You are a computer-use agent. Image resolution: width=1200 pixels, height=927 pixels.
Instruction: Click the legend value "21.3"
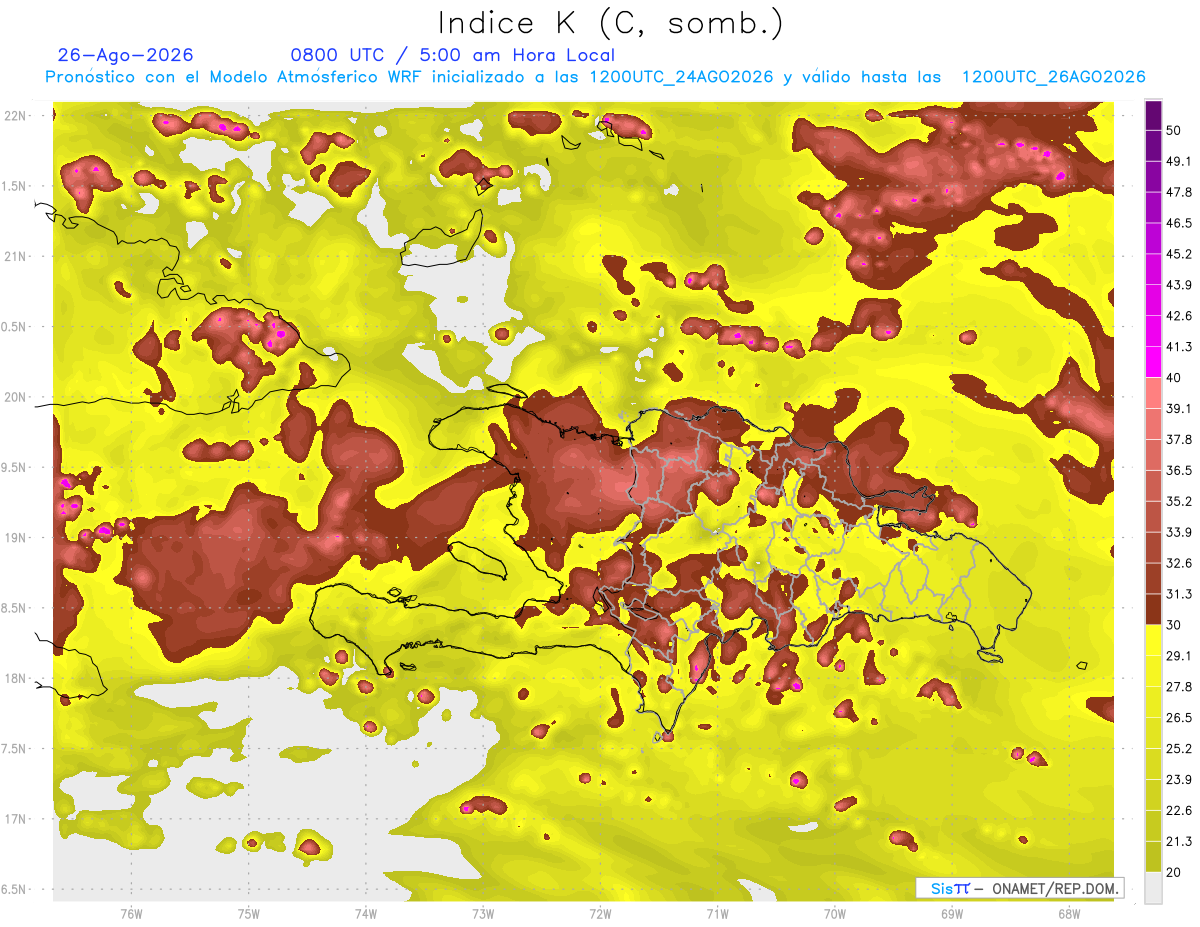(1180, 841)
